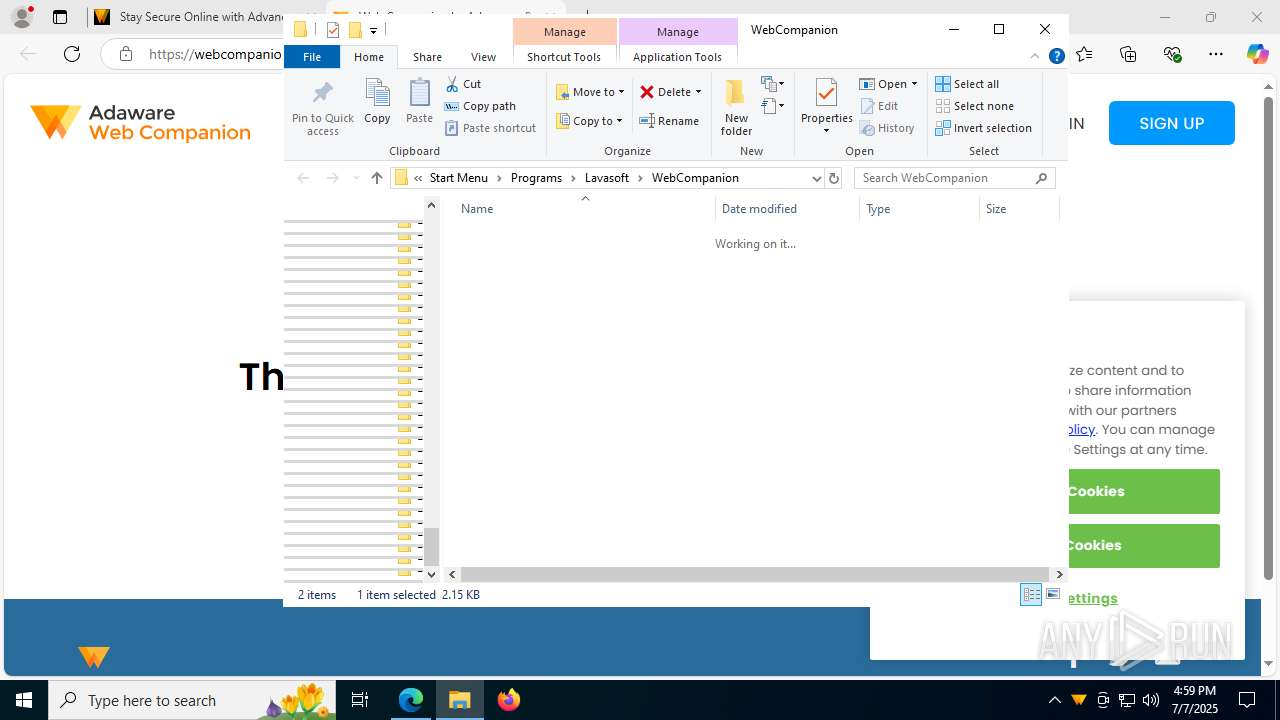Click the navigation pane vertical scrollbar thumb
Screen dimensions: 1280x720
pos(431,546)
